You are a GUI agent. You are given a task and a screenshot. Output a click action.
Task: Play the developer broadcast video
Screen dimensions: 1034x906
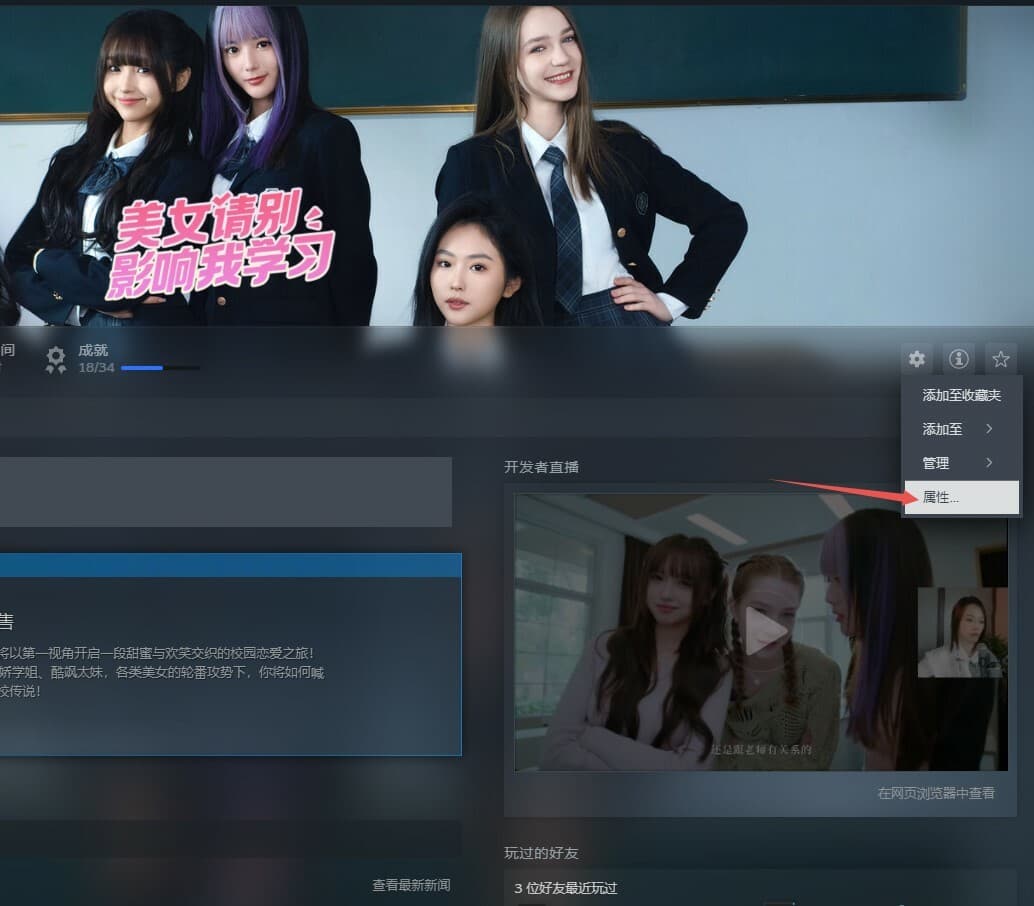[766, 632]
